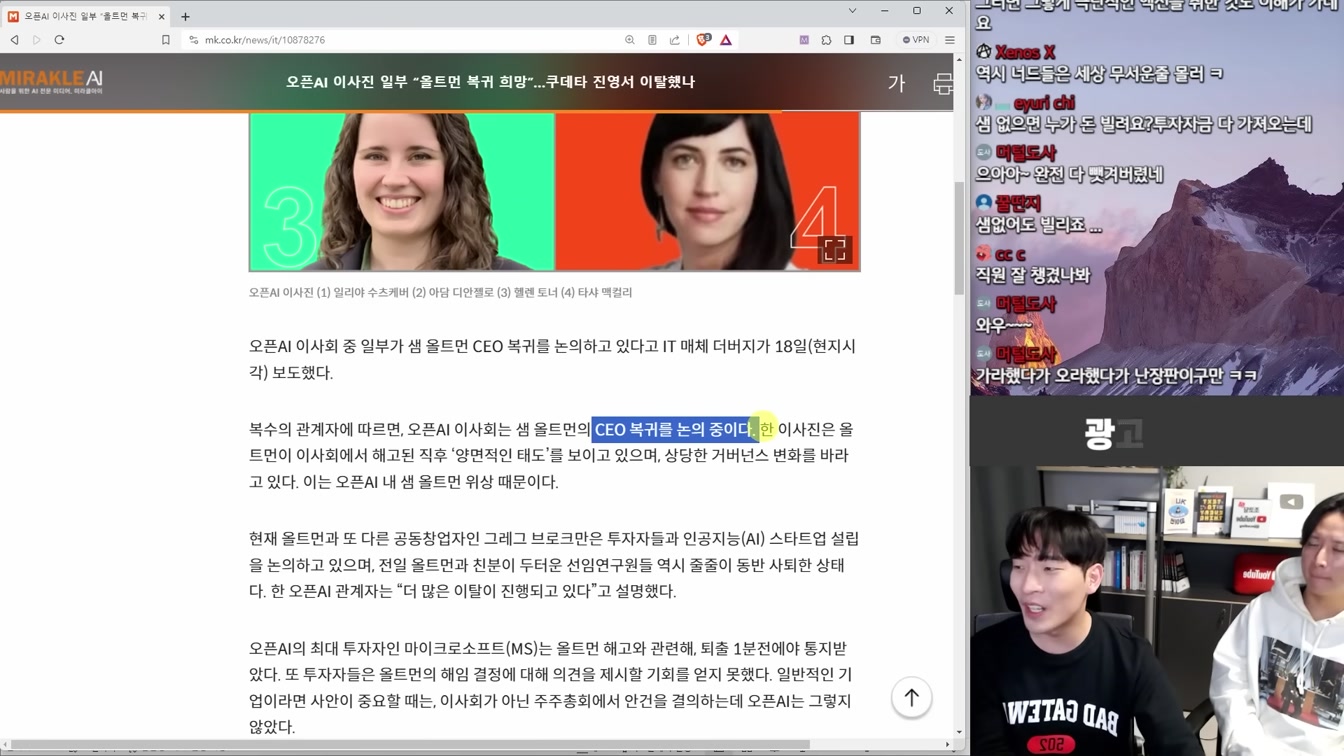Toggle the browser sidebar panel icon
Image resolution: width=1344 pixels, height=756 pixels.
tap(849, 40)
